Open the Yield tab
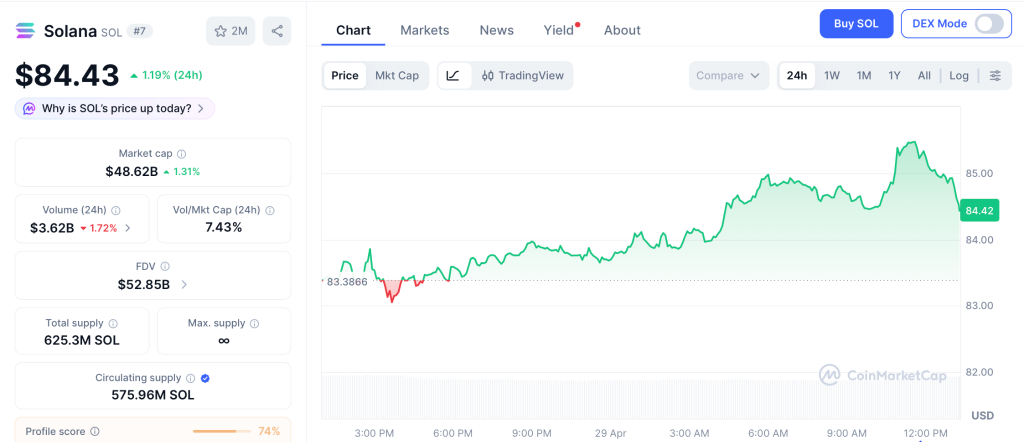 (x=559, y=30)
